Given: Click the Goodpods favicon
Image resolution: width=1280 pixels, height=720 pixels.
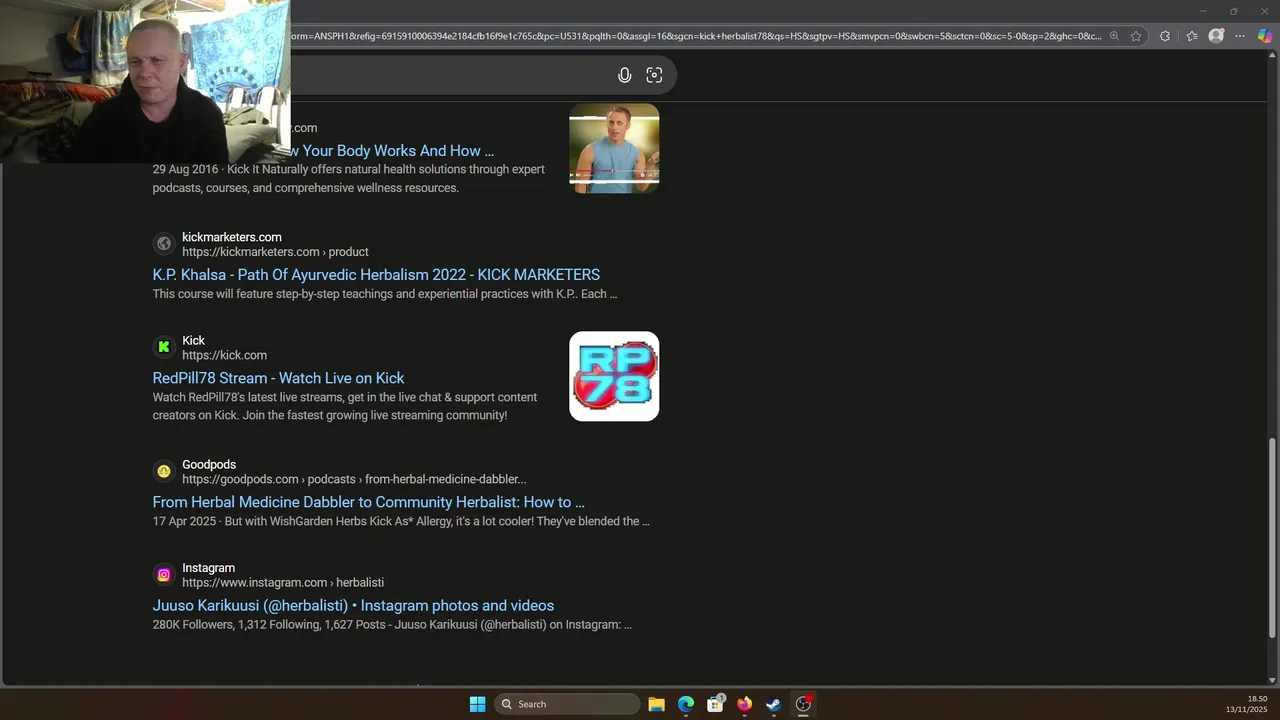Looking at the screenshot, I should pos(164,471).
